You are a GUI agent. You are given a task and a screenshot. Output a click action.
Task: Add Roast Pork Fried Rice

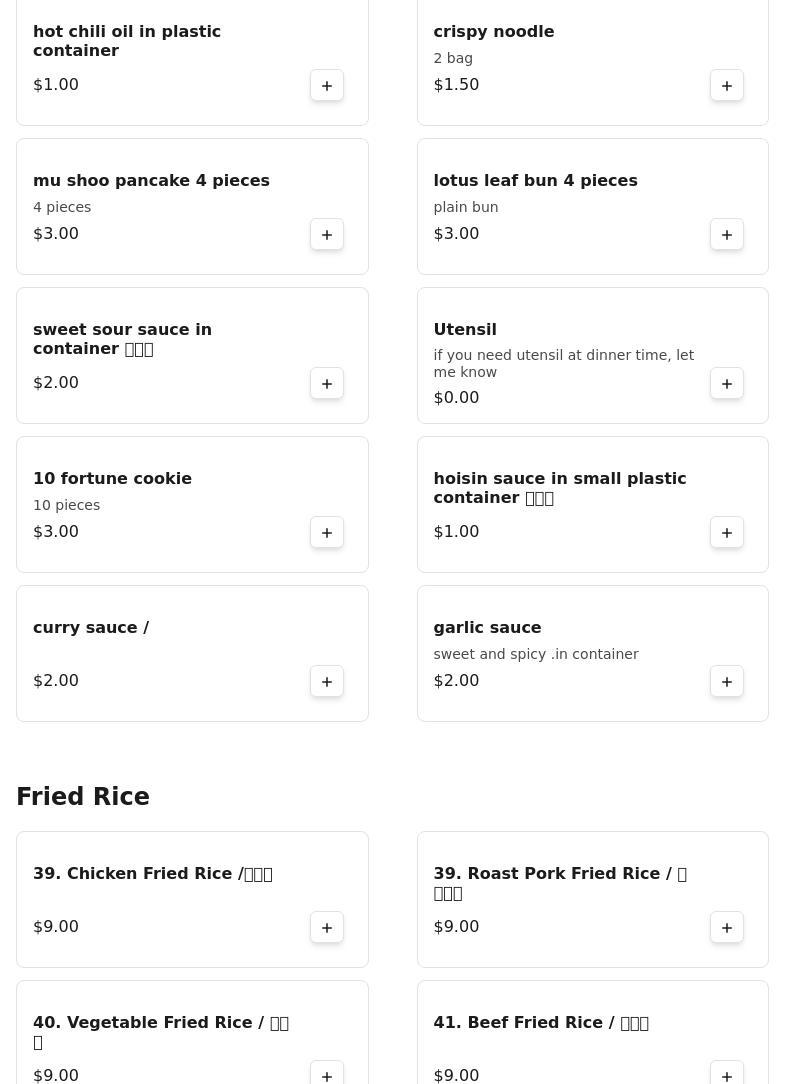click(727, 928)
